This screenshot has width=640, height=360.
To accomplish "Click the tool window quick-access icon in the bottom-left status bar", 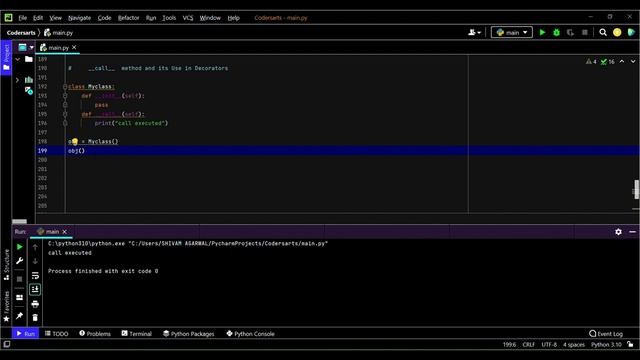I will coord(7,344).
